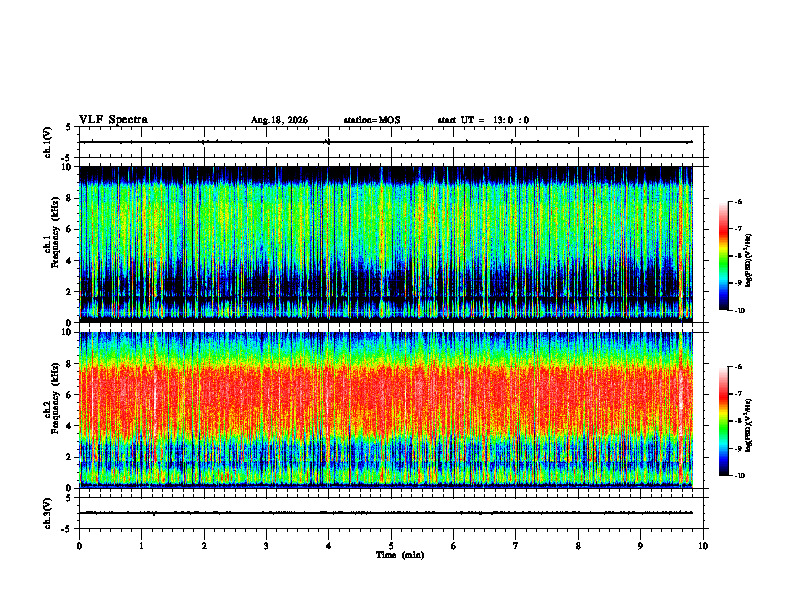Click the x-axis tick label "4"
This screenshot has width=792, height=612.
[329, 546]
